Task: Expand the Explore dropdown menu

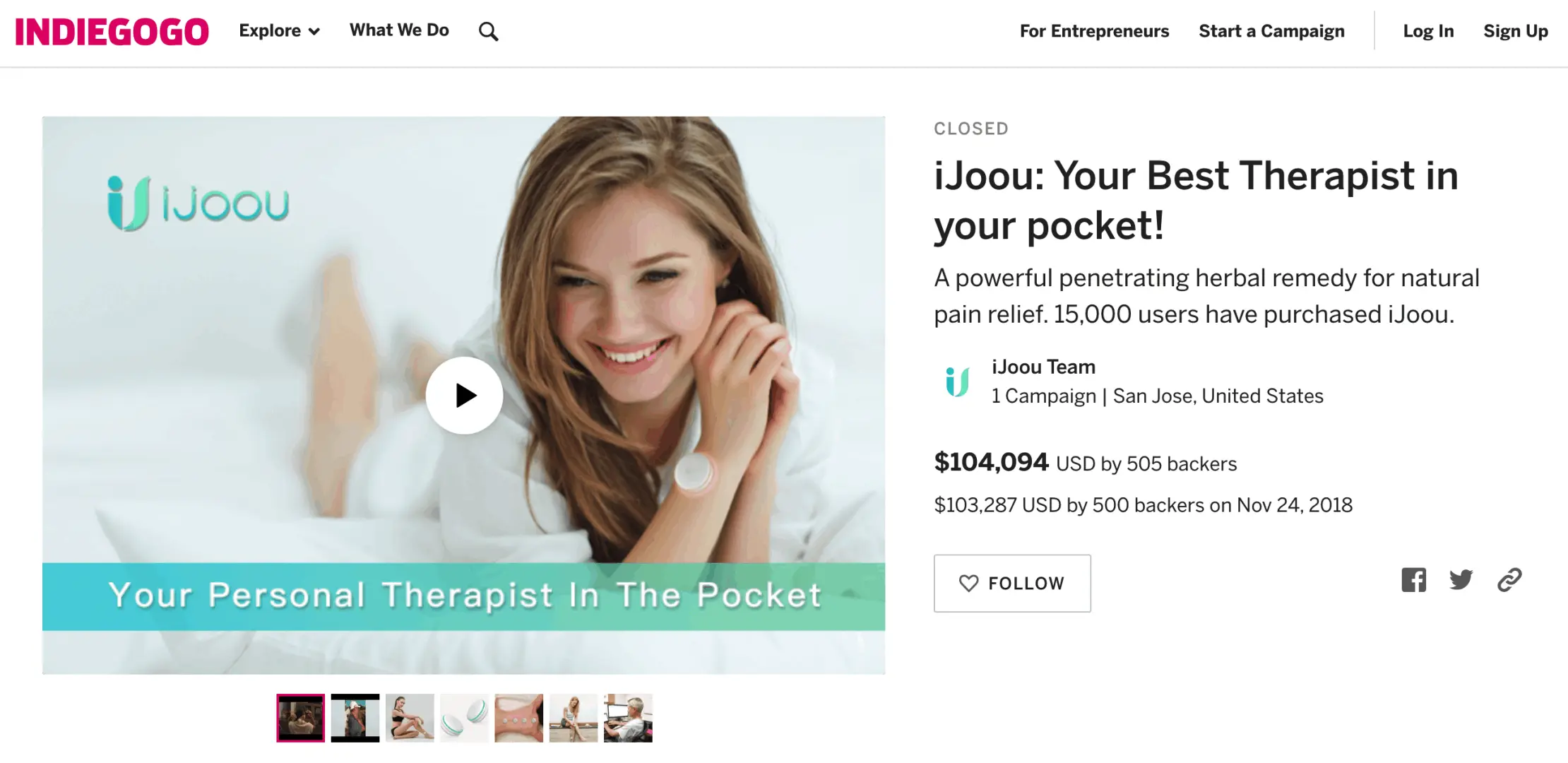Action: (279, 31)
